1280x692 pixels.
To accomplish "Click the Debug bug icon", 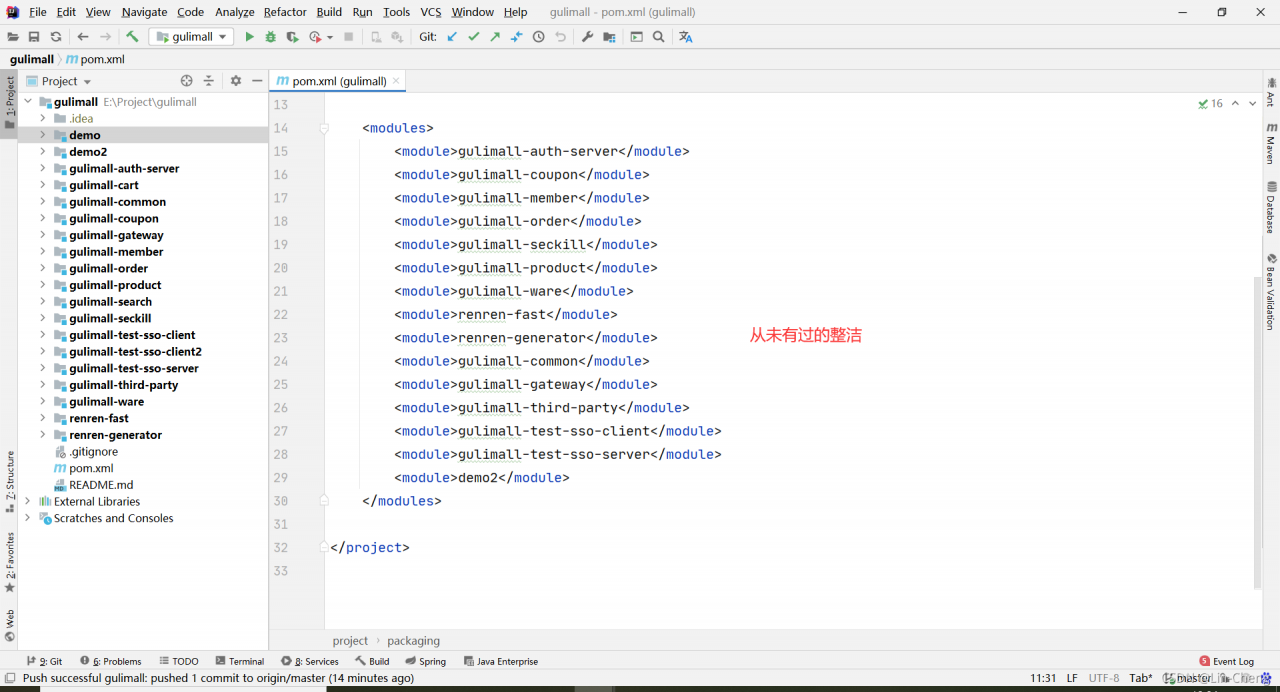I will click(271, 37).
